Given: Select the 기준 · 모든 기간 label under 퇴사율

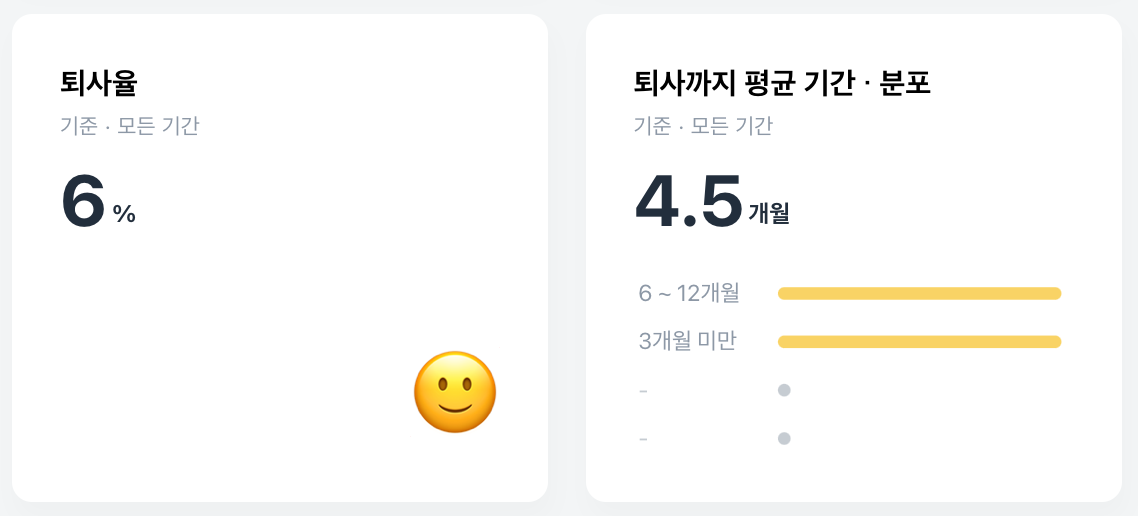Looking at the screenshot, I should pyautogui.click(x=130, y=126).
